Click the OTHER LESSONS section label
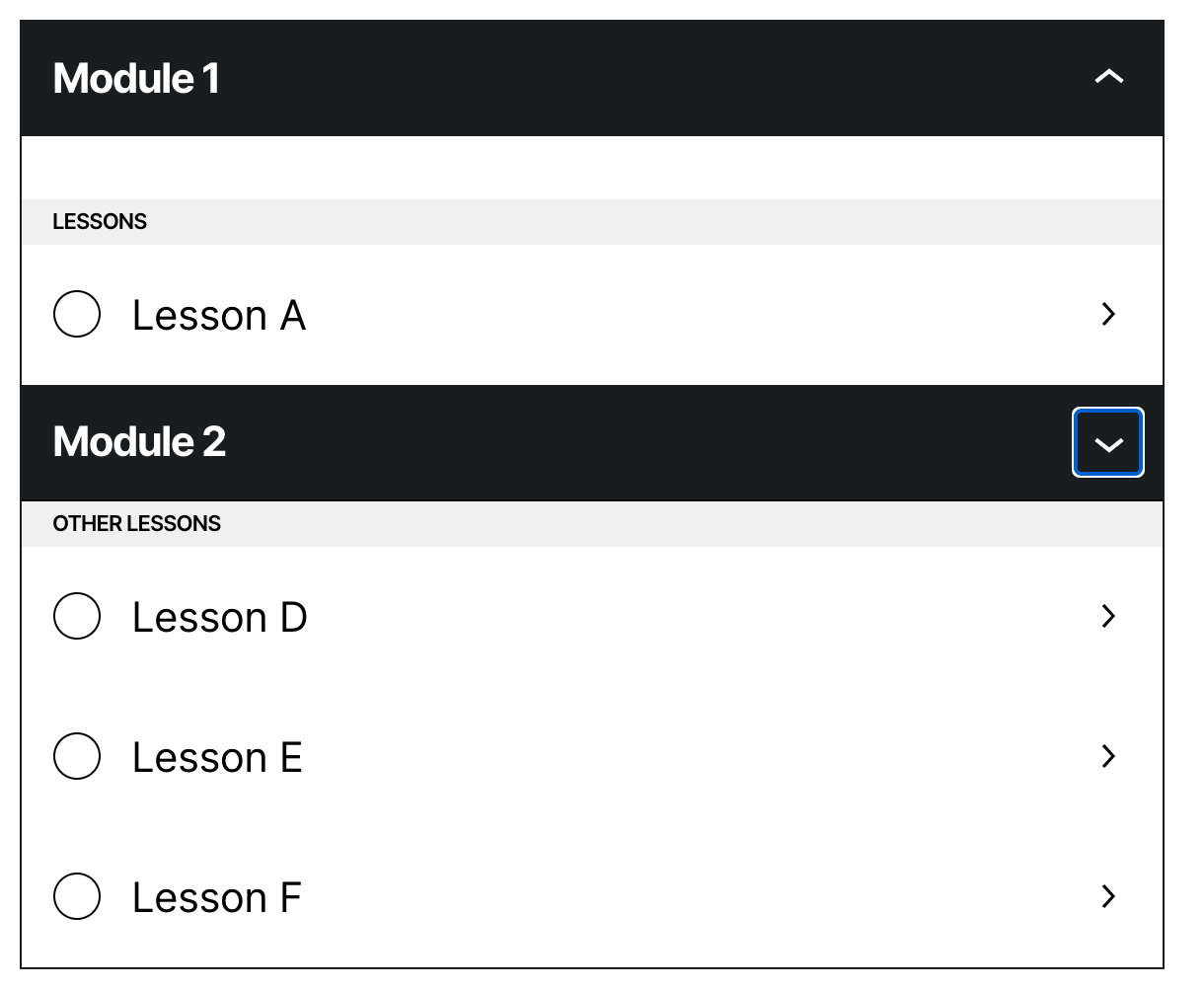1204x989 pixels. [137, 524]
